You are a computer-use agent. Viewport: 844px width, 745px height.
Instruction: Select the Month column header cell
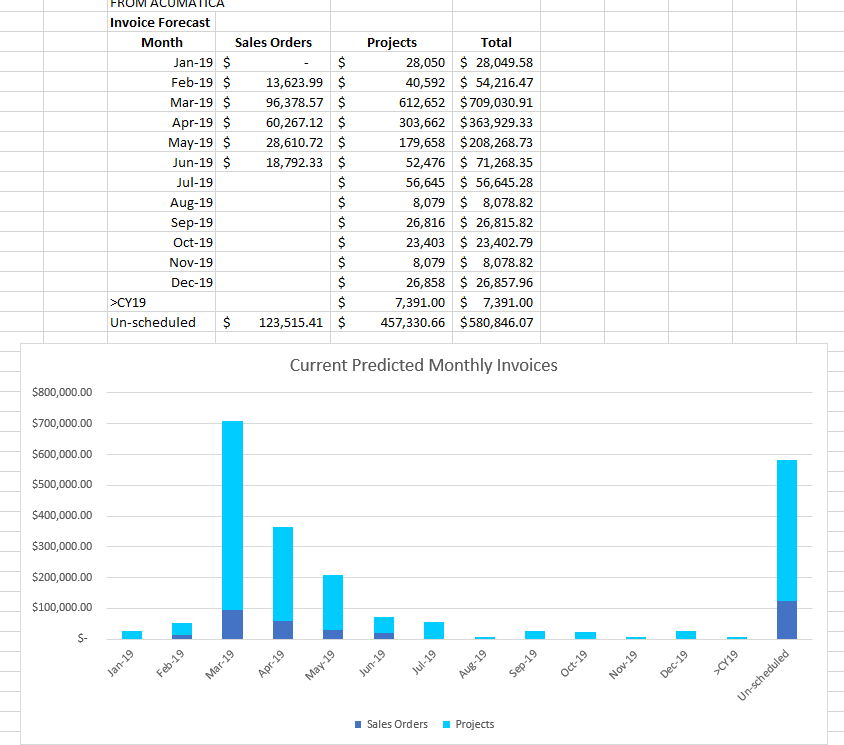tap(162, 42)
